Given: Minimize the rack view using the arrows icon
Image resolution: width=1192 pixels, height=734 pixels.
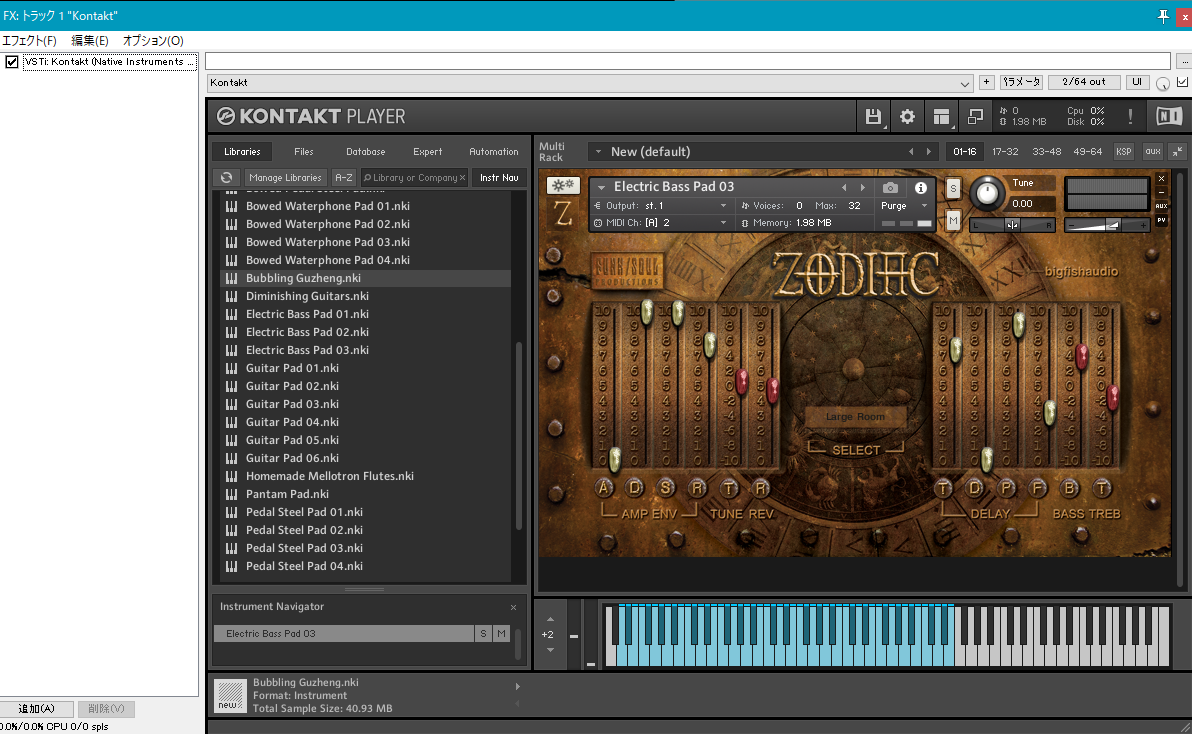Looking at the screenshot, I should [x=1177, y=151].
